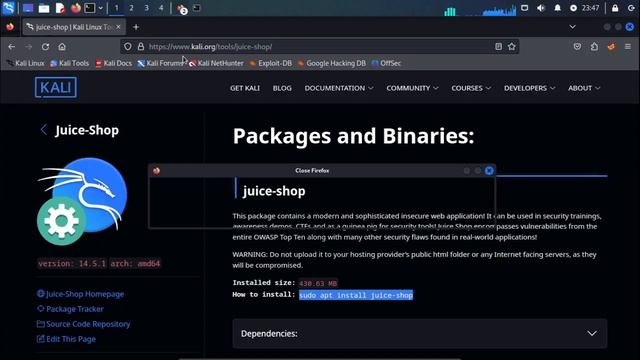Expand the DOCUMENTATION menu

click(x=339, y=88)
